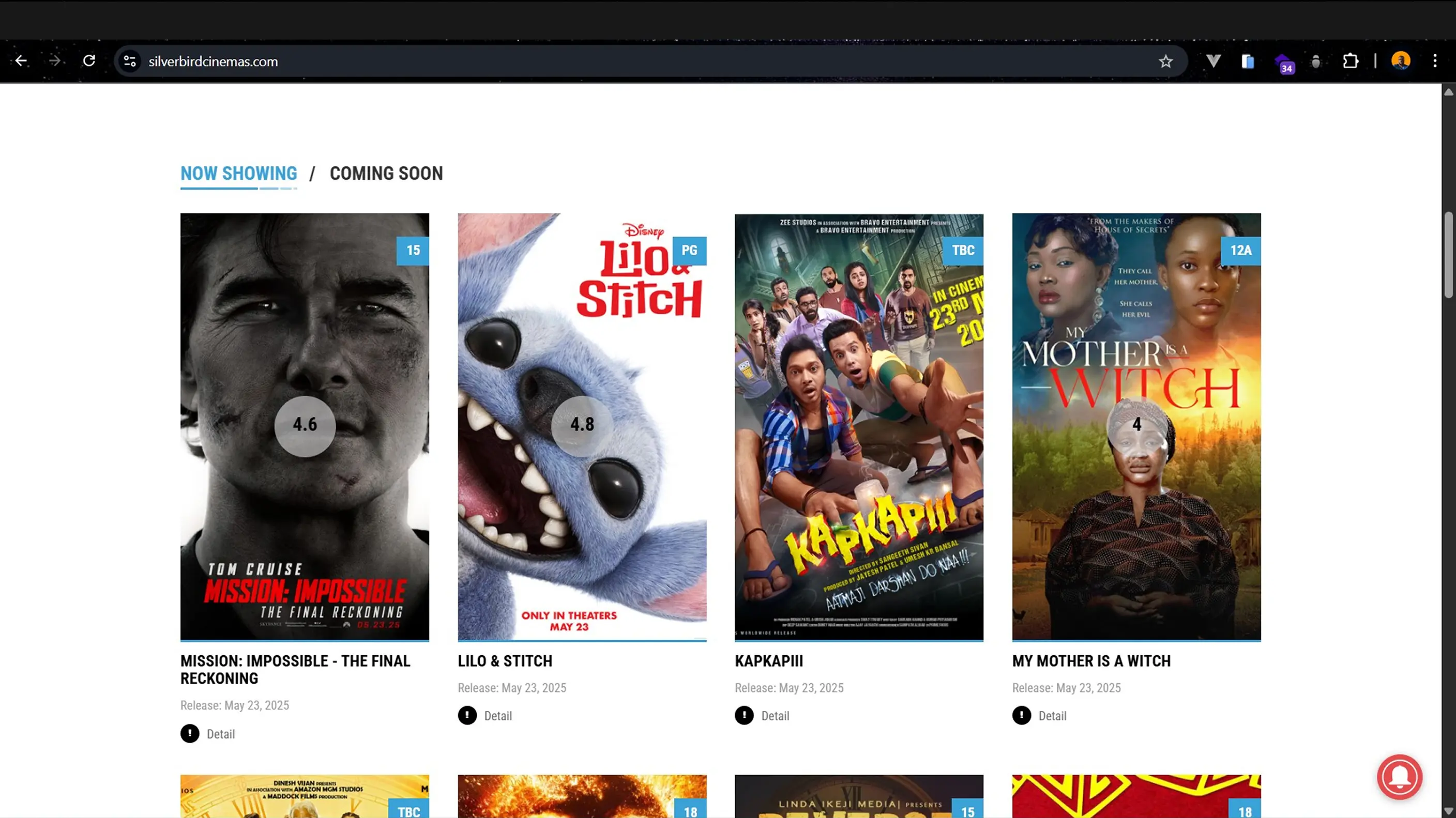The height and width of the screenshot is (818, 1456).
Task: Open Detail link for My Mother Is A Witch
Action: click(x=1052, y=716)
